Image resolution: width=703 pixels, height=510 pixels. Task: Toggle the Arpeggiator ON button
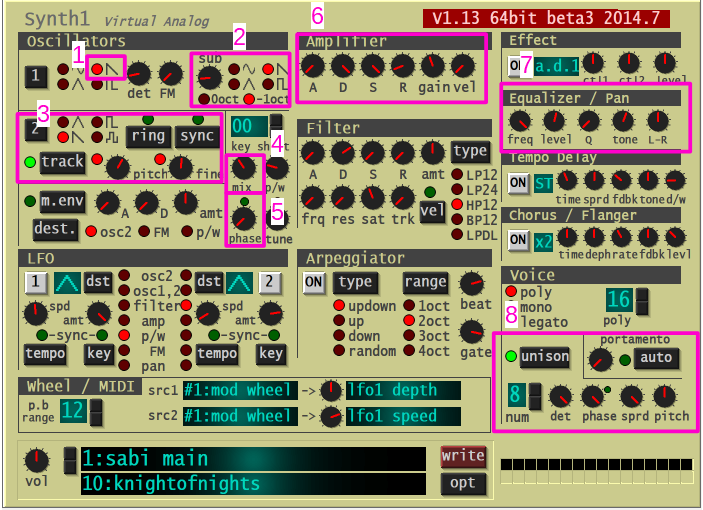coord(313,282)
